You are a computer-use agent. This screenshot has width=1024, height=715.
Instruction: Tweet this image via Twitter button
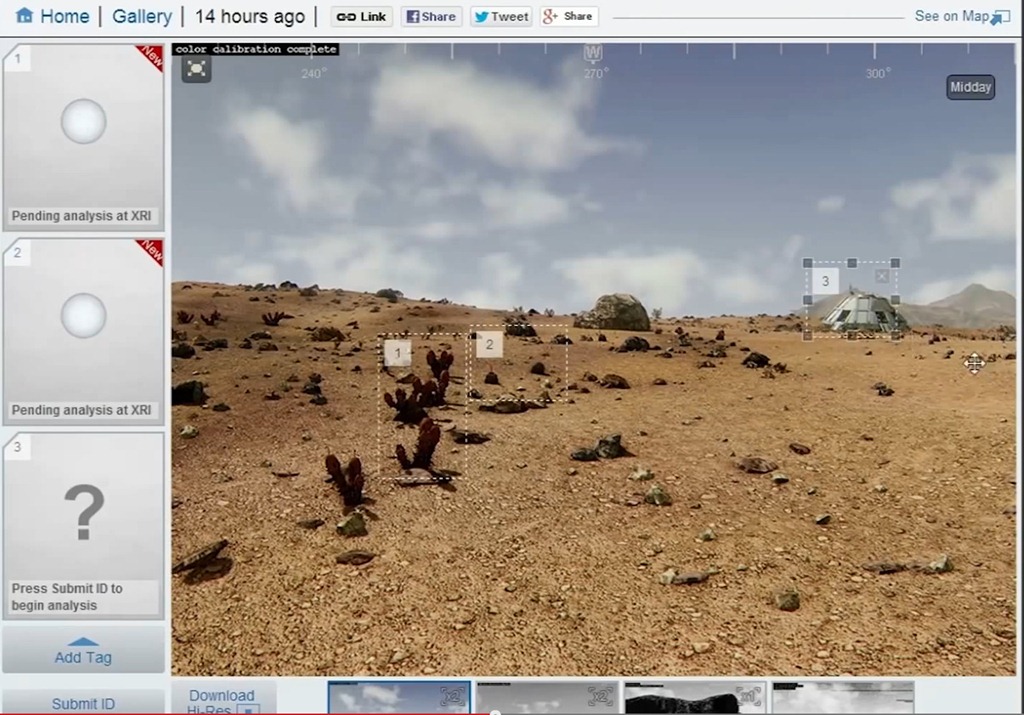coord(501,17)
